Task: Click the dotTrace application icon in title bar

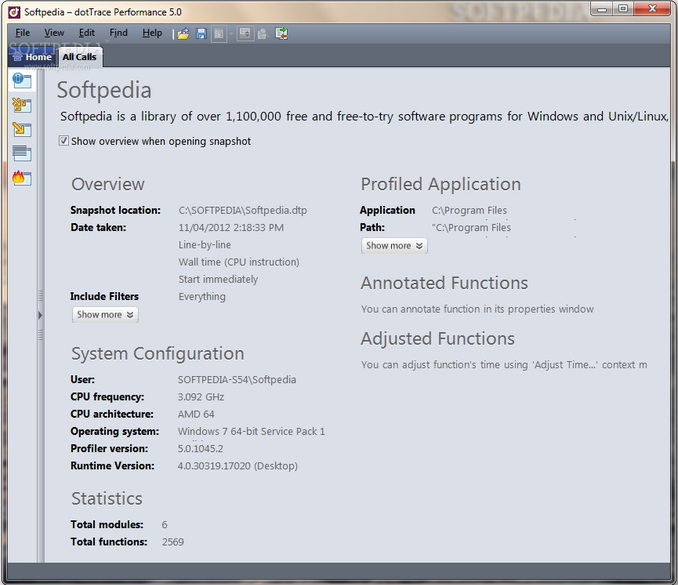Action: [x=14, y=12]
